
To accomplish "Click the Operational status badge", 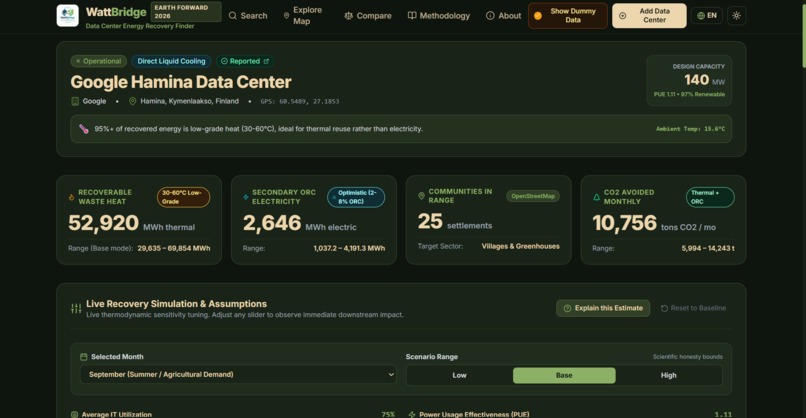I will coord(99,61).
